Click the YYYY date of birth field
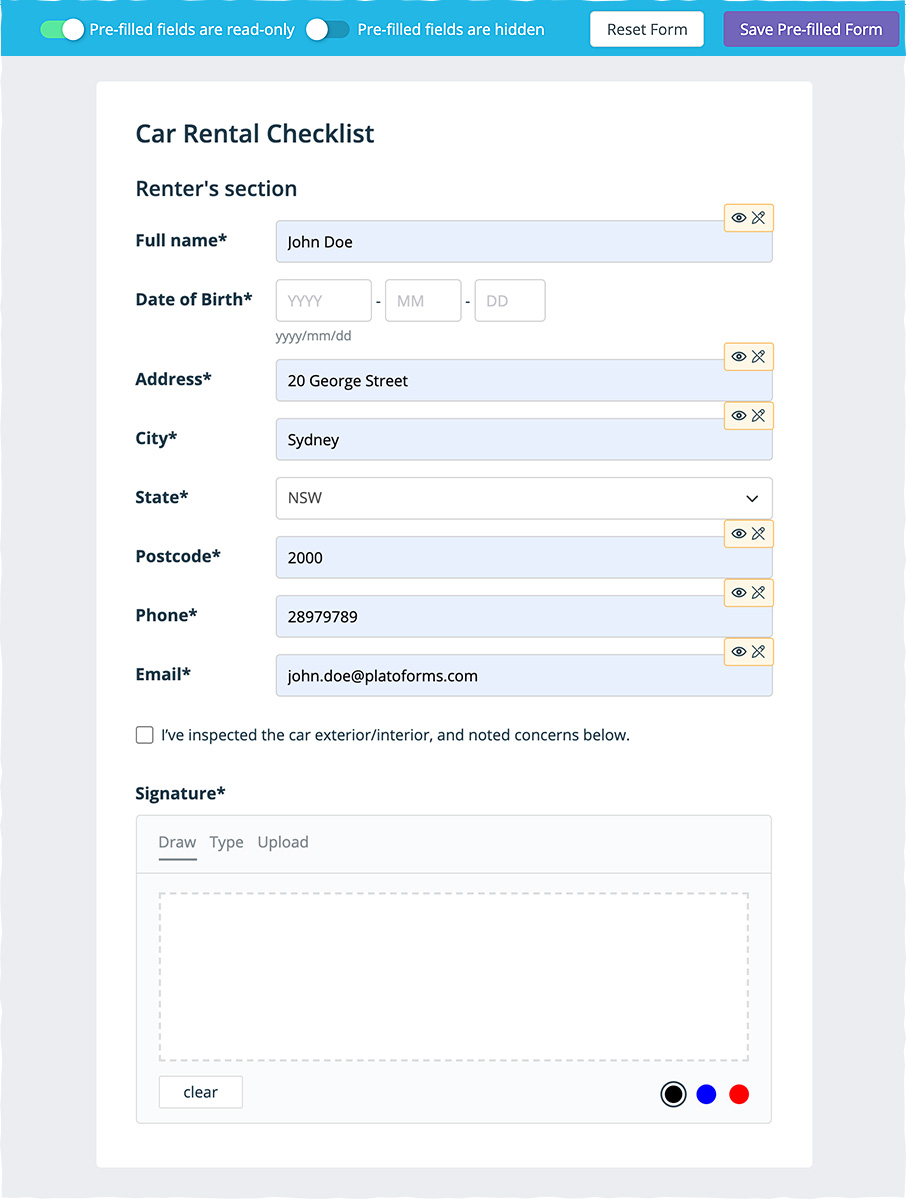 click(x=323, y=301)
